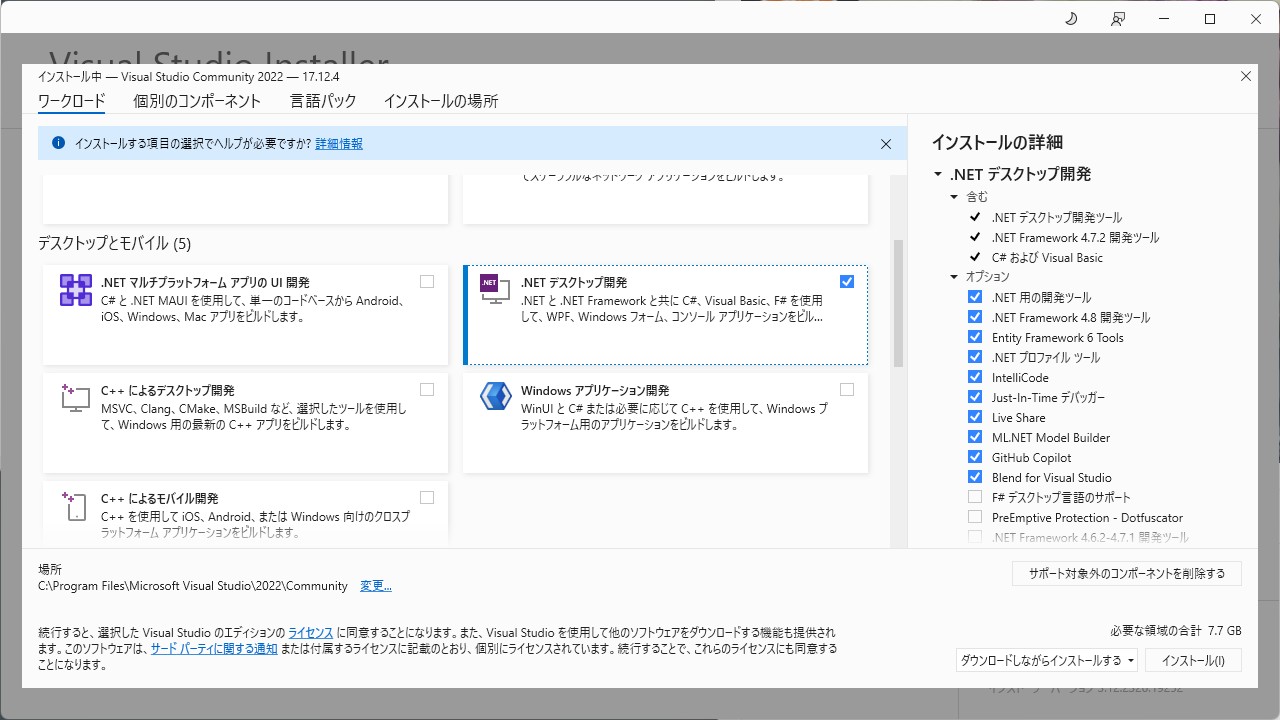The image size is (1280, 720).
Task: Click the feedback icon in title bar
Action: [1117, 19]
